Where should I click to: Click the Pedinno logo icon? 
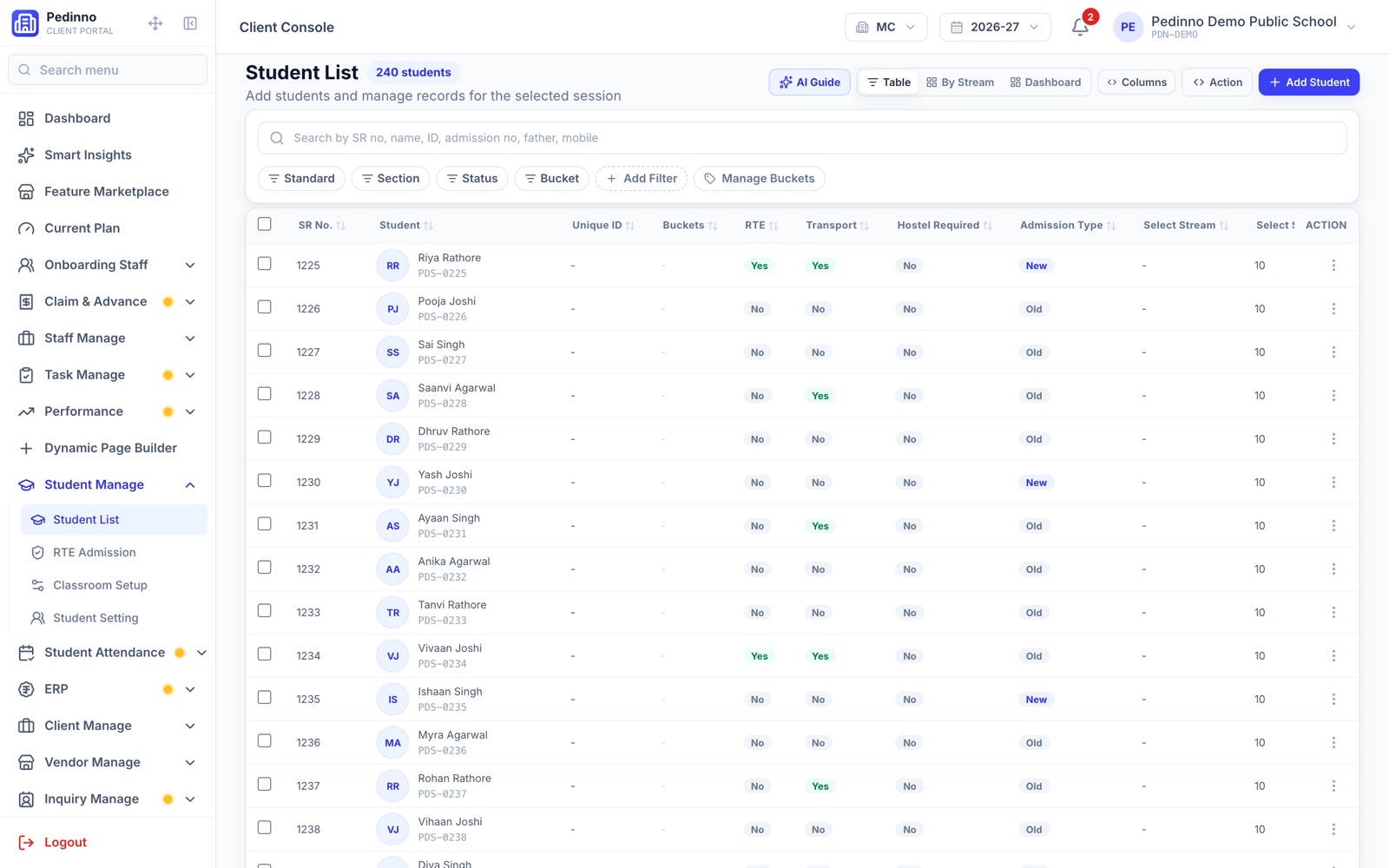[25, 23]
